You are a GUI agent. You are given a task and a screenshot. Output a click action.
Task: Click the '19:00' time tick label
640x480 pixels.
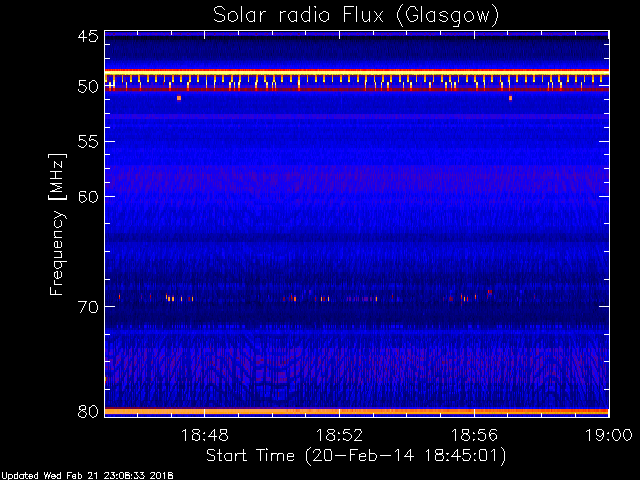pyautogui.click(x=609, y=435)
